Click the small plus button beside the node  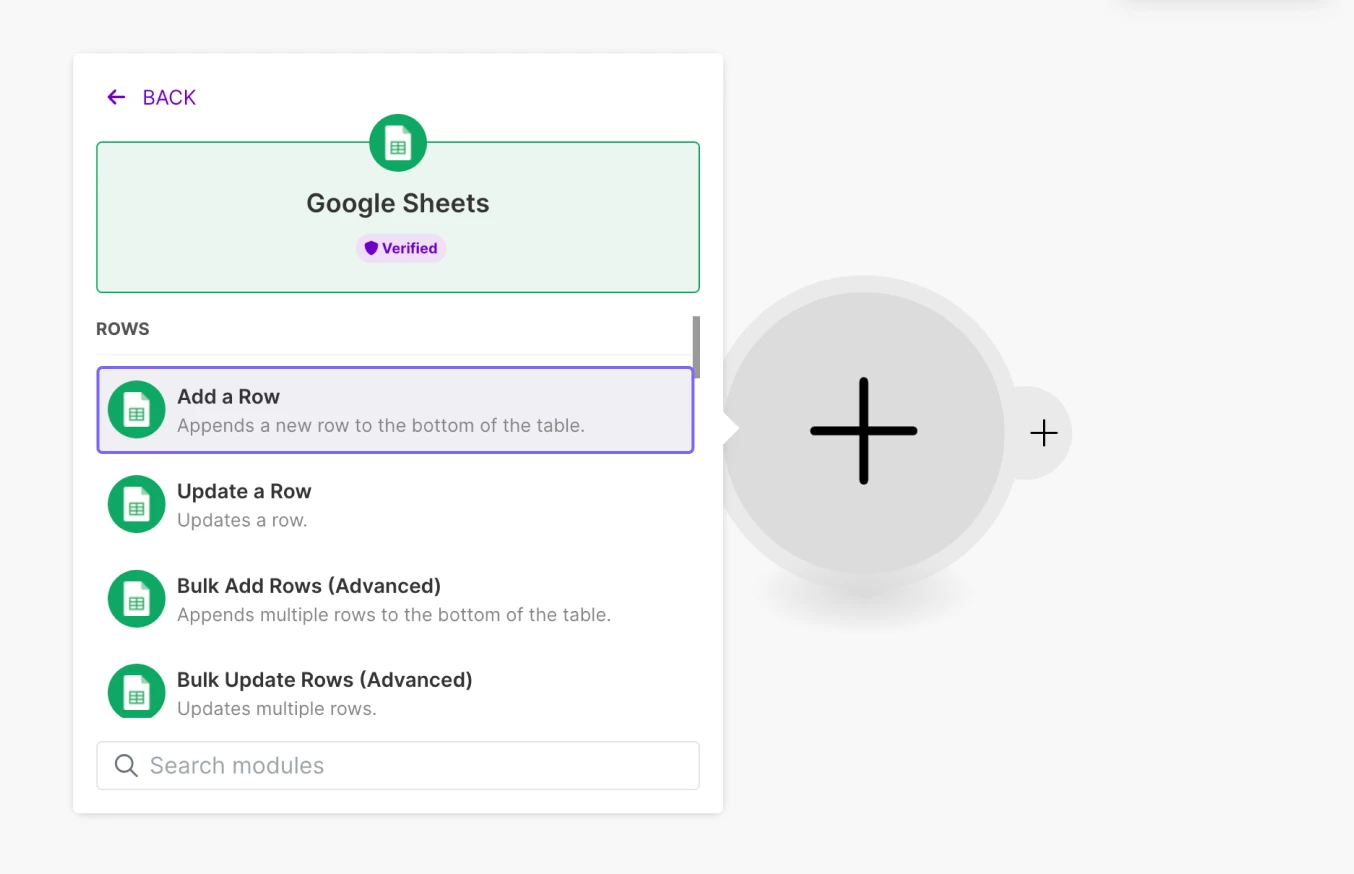[x=1044, y=432]
